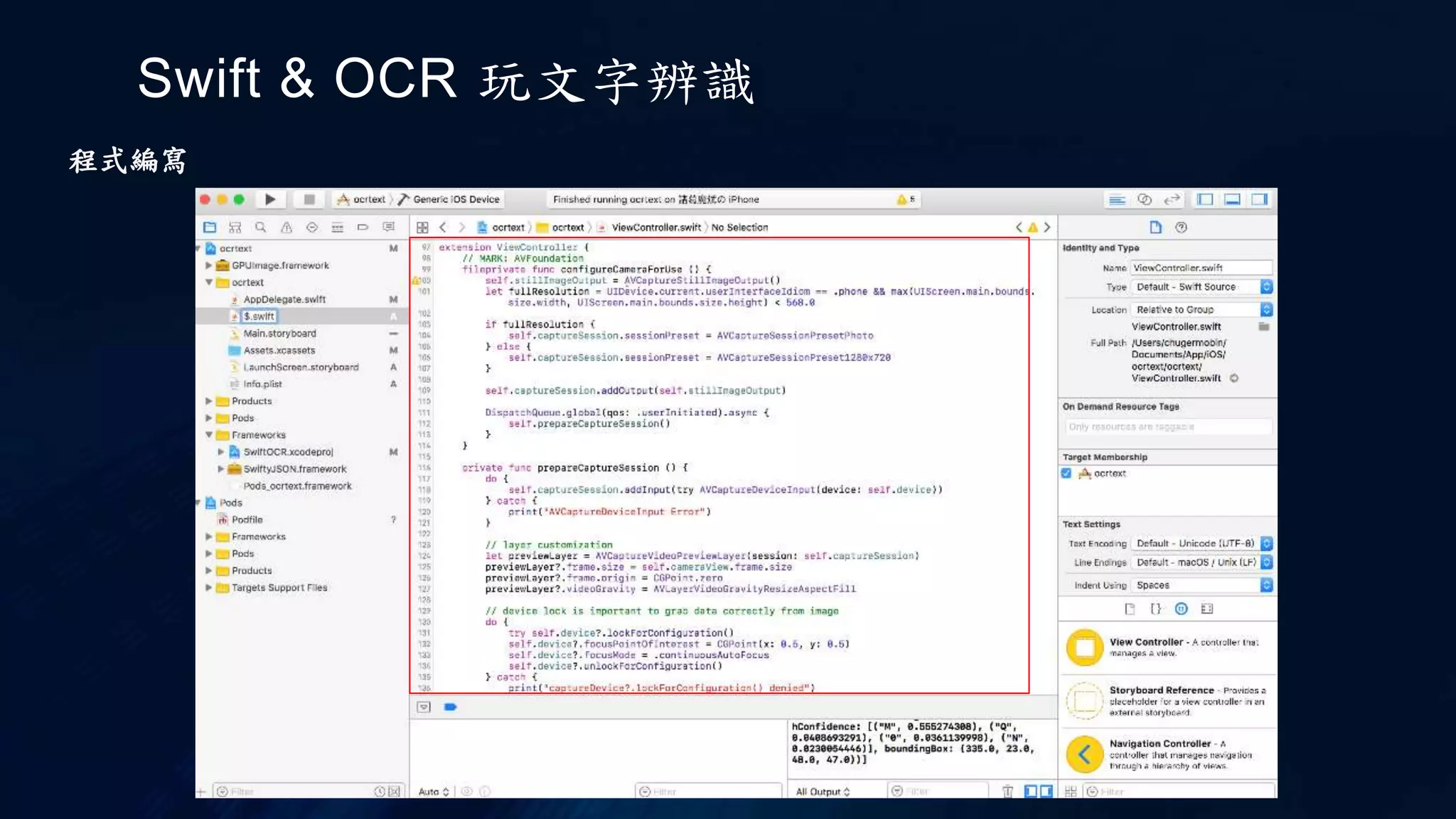Open the Report navigator speech-bubble icon
The image size is (1456, 819).
389,227
